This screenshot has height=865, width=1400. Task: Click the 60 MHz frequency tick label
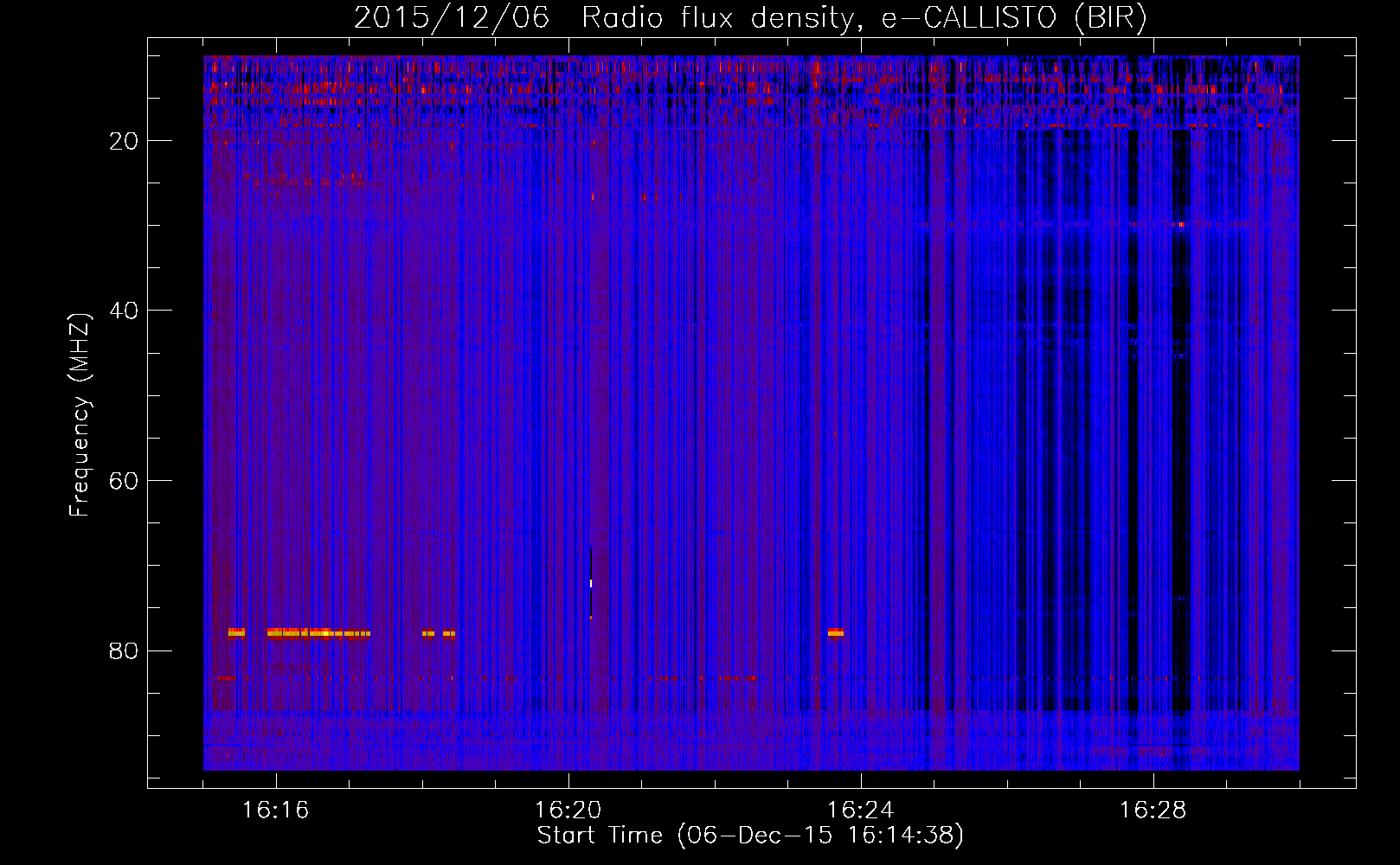124,481
